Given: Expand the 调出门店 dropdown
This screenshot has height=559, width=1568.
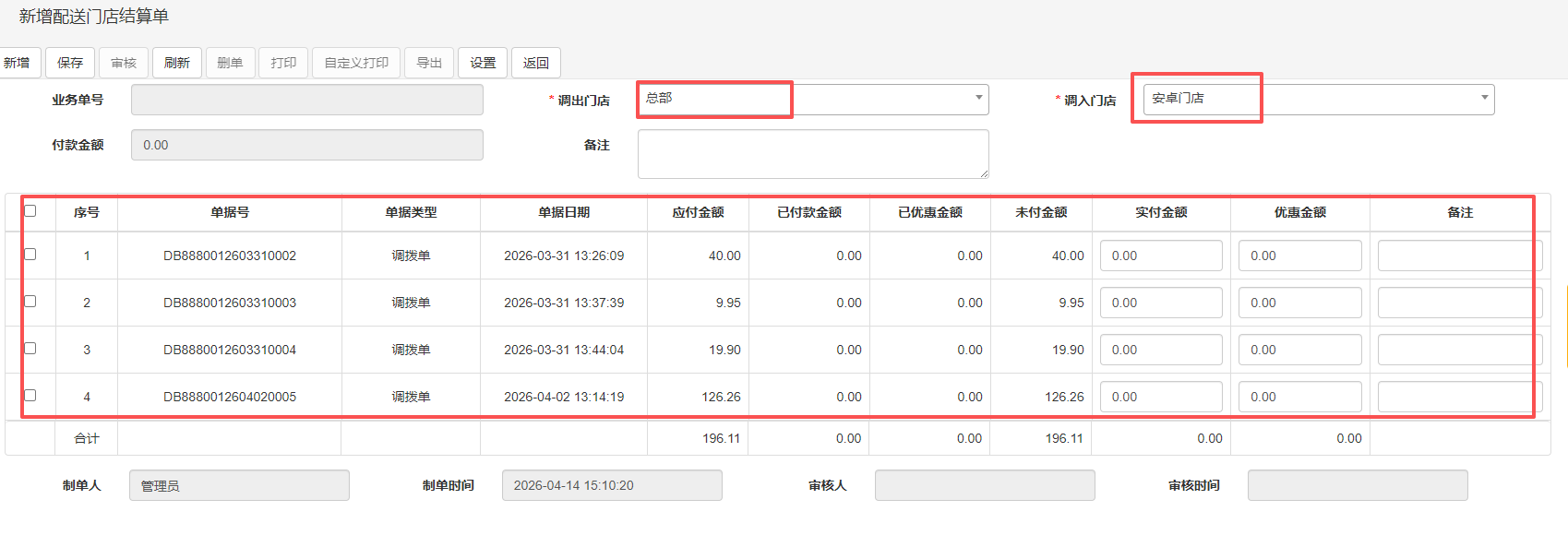Looking at the screenshot, I should click(x=978, y=99).
